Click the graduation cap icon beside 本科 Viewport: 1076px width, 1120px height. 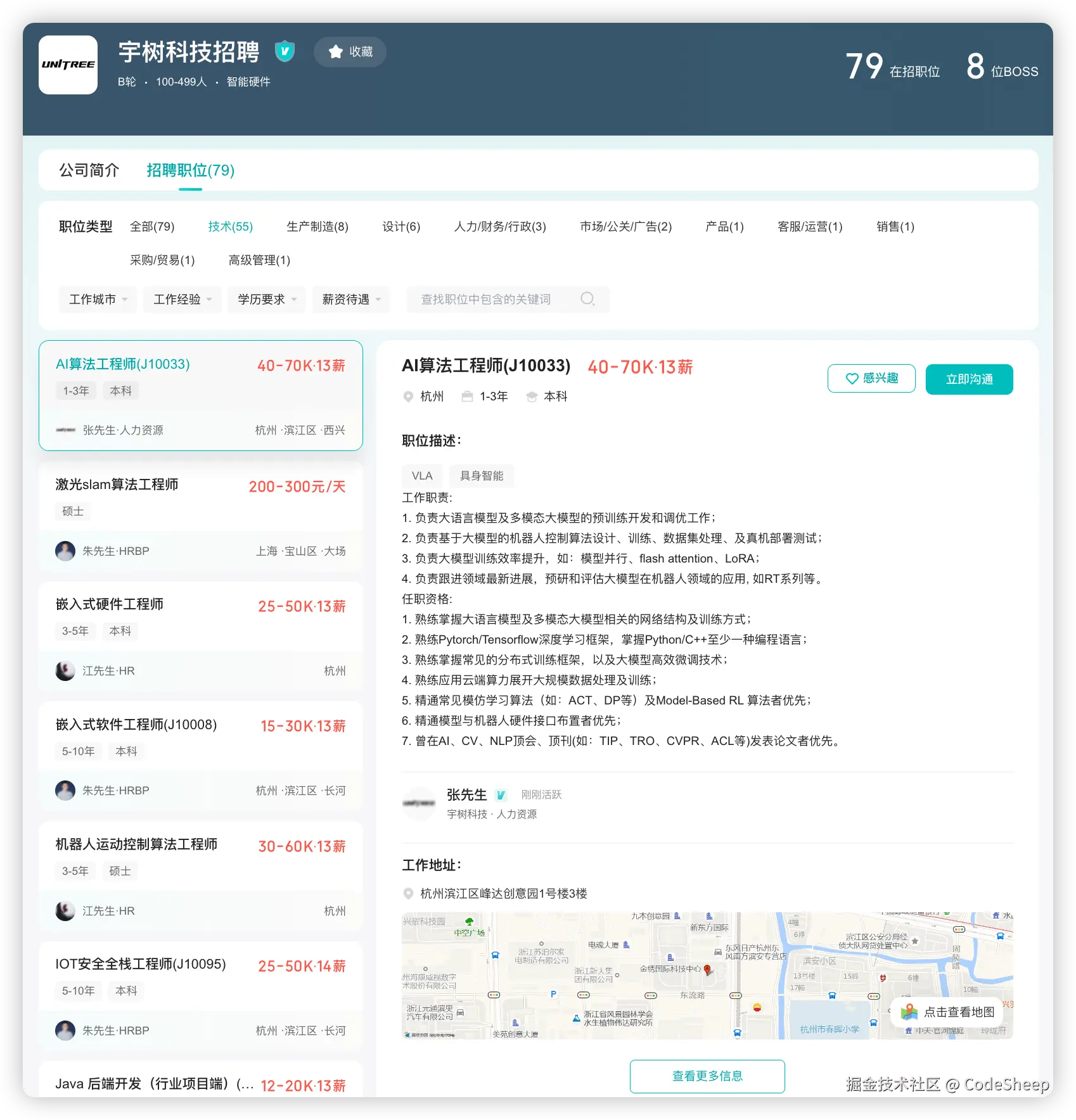(532, 397)
